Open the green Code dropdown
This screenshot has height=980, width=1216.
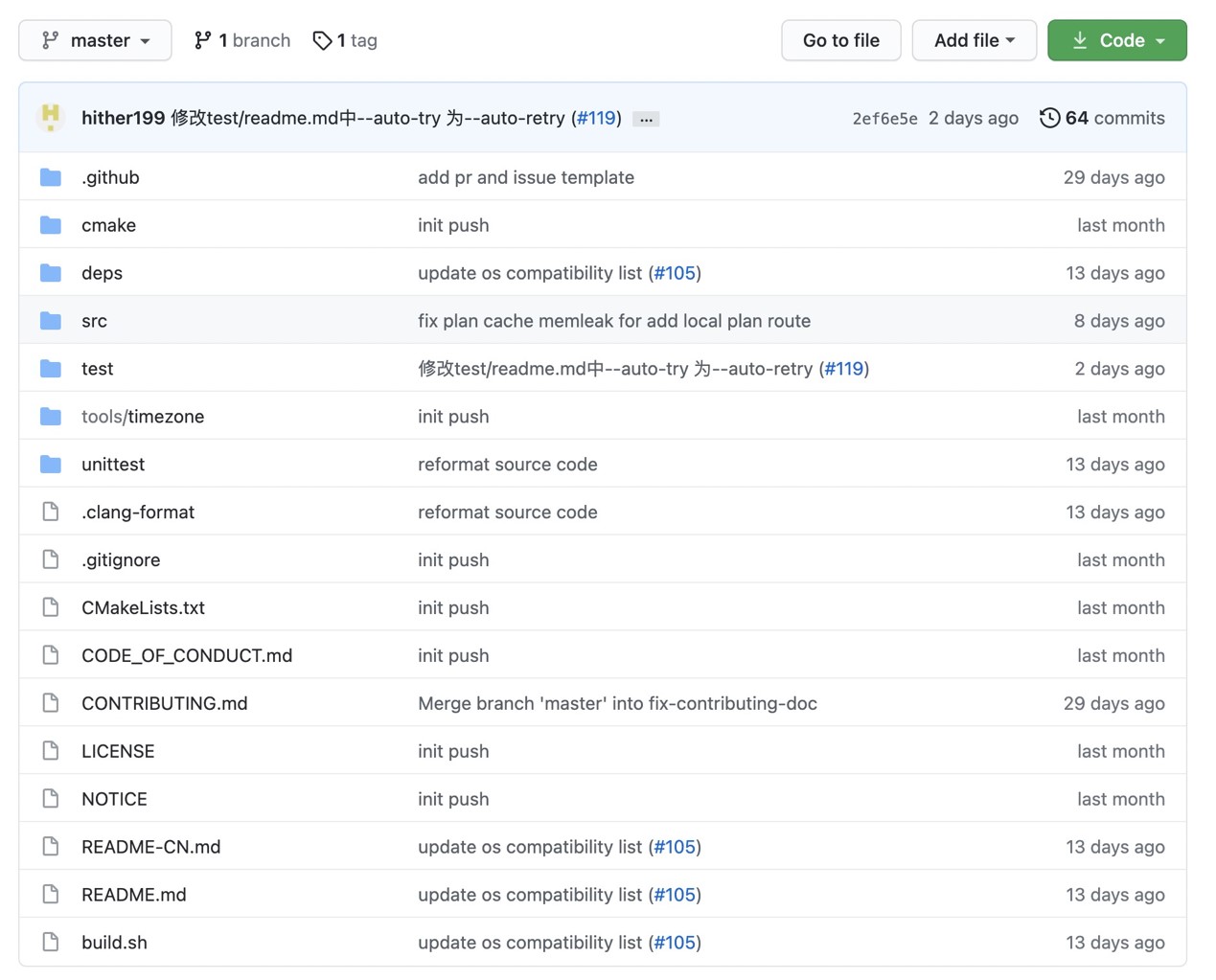coord(1116,40)
